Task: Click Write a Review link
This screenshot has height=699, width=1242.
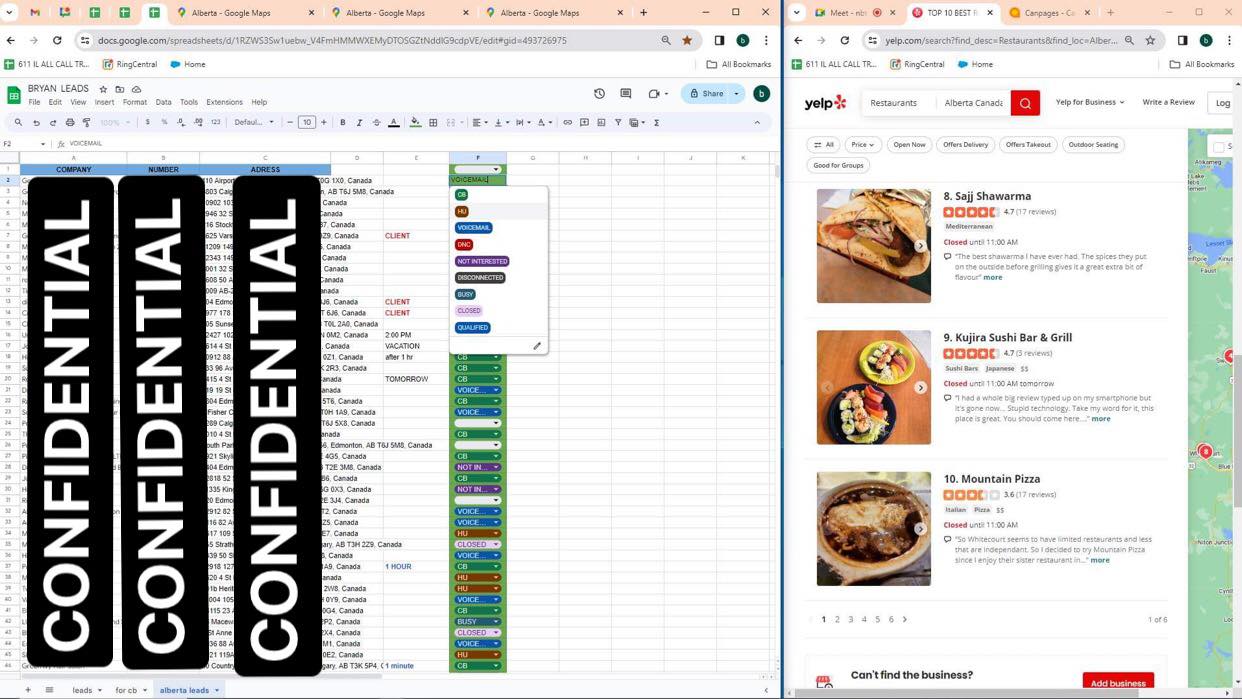Action: pos(1169,102)
